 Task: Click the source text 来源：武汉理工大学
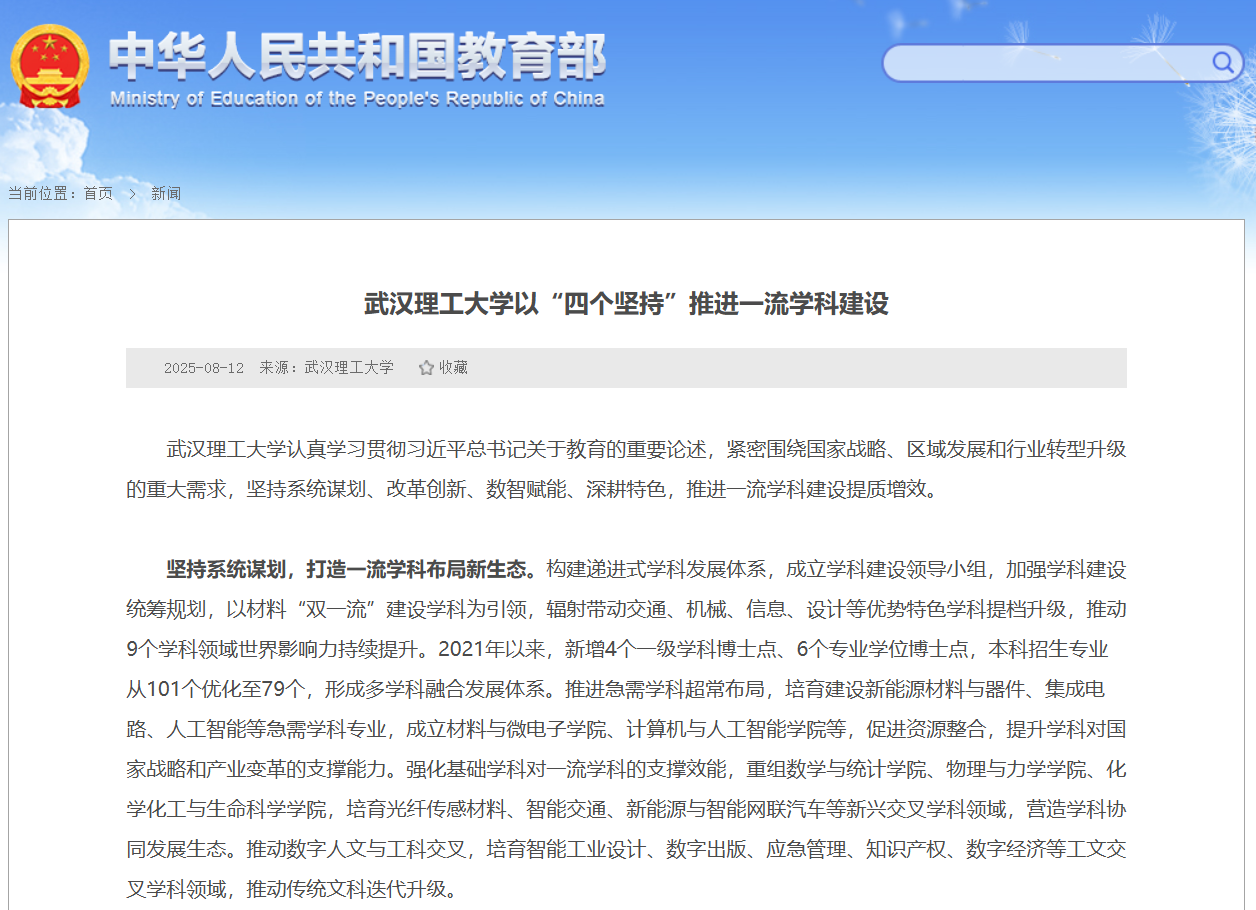327,368
